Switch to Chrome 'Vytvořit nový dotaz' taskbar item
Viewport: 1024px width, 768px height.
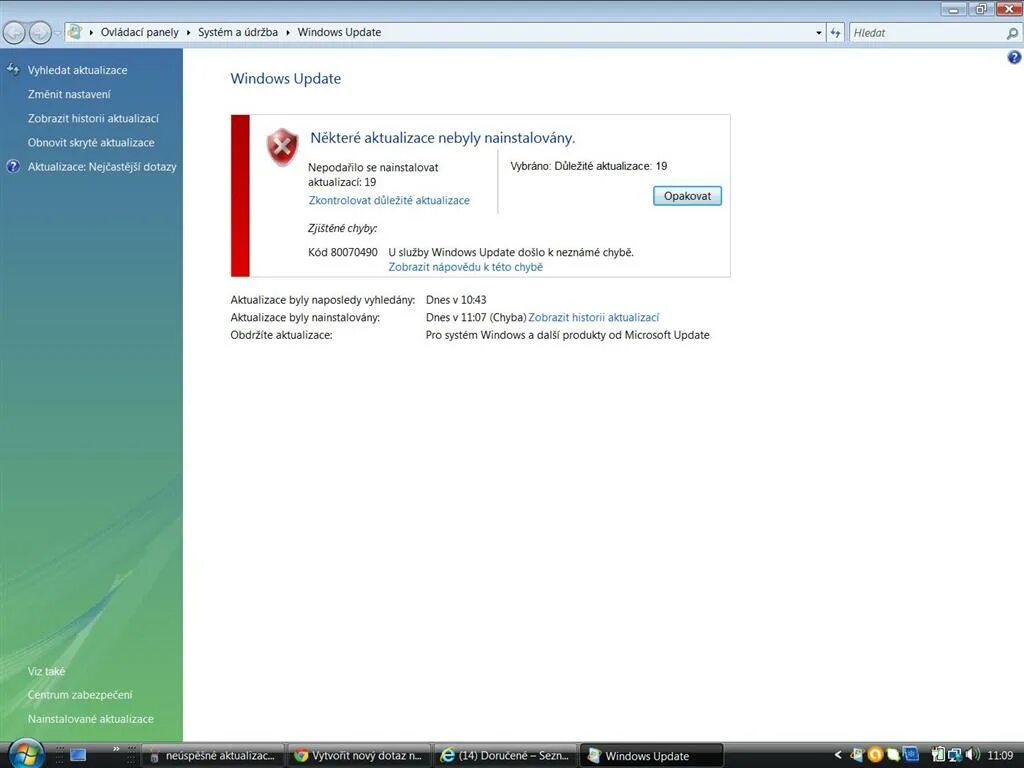tap(359, 756)
